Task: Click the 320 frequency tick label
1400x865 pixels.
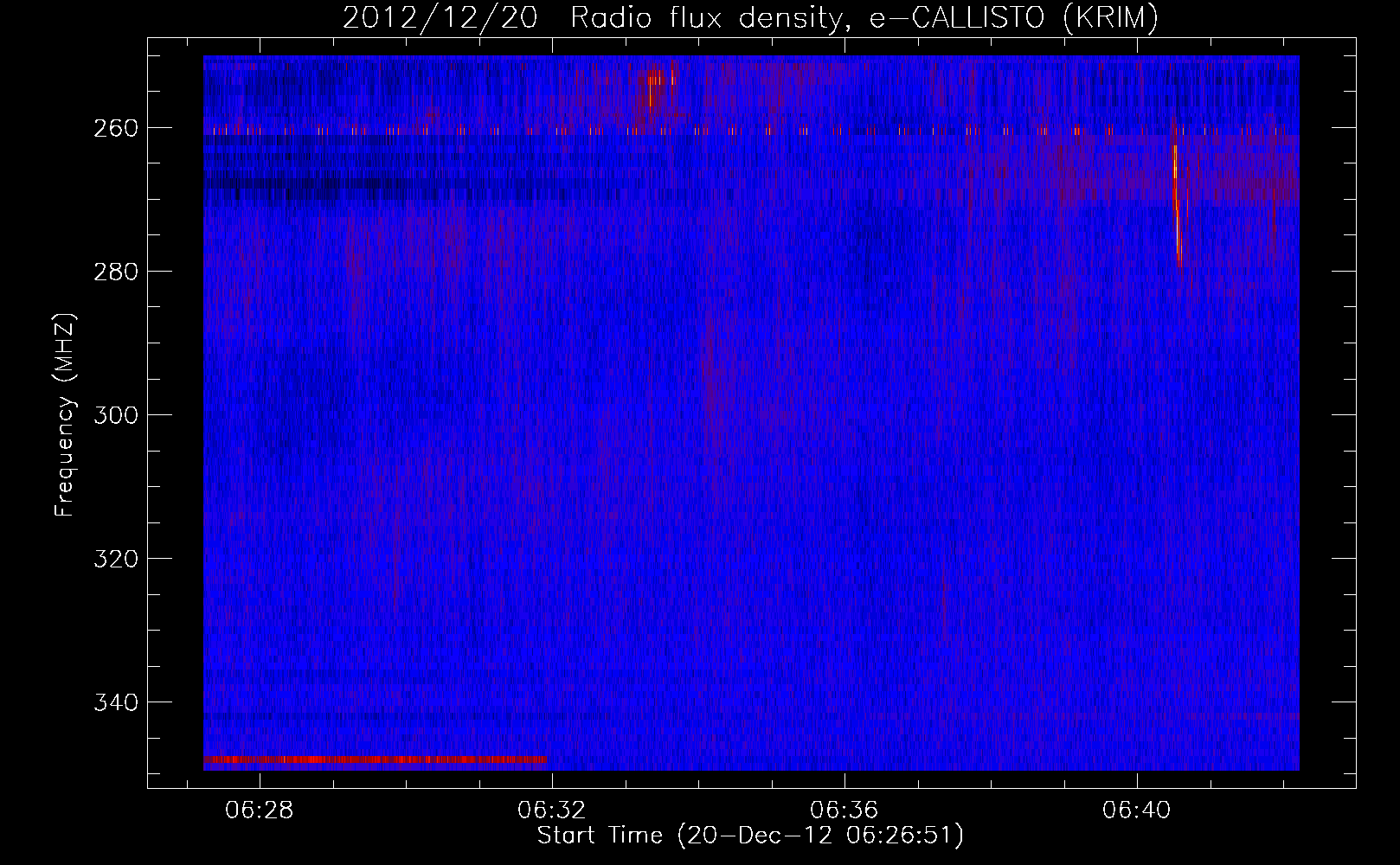Action: pyautogui.click(x=115, y=559)
